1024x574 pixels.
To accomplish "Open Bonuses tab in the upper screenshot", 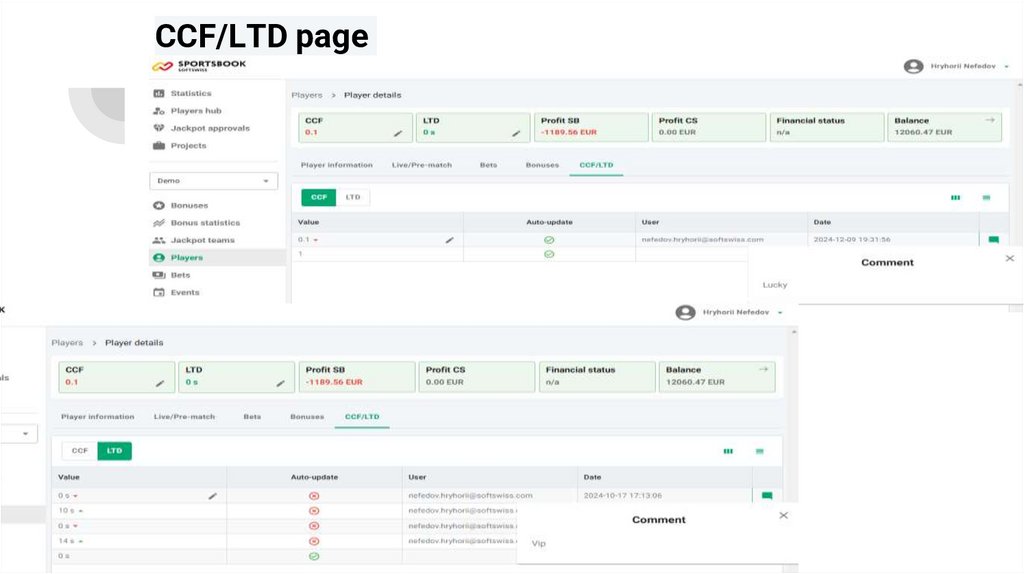I will [542, 165].
